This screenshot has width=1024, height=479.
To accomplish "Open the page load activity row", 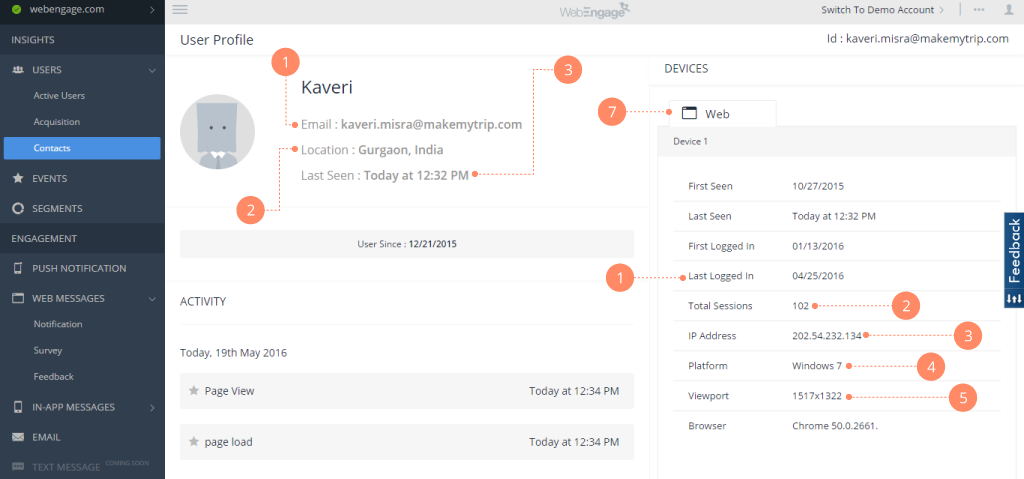I will [x=407, y=442].
